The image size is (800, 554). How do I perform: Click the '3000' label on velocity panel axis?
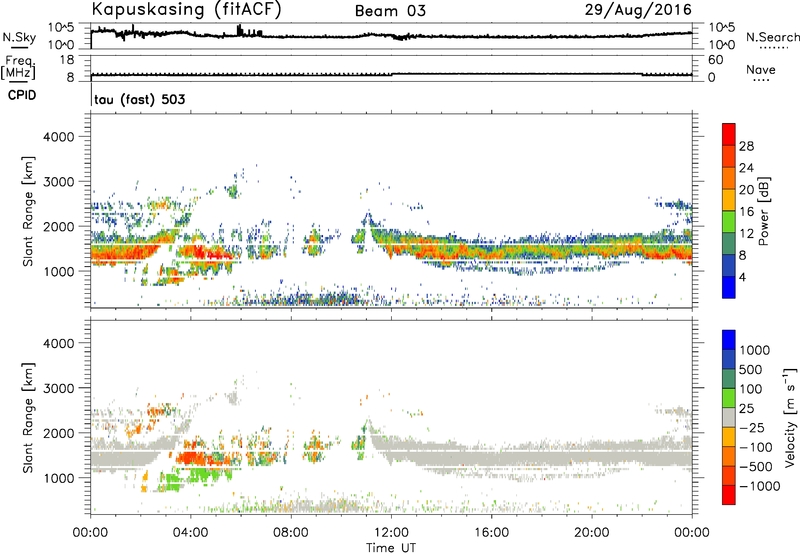coord(59,388)
